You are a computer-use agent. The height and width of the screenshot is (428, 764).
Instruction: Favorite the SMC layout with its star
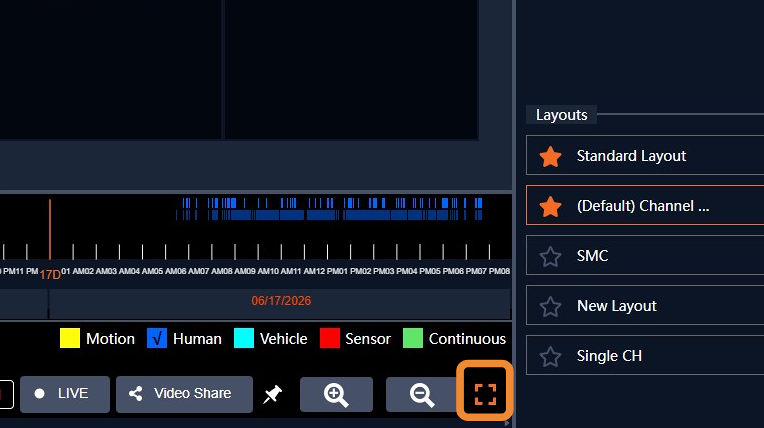pos(550,256)
